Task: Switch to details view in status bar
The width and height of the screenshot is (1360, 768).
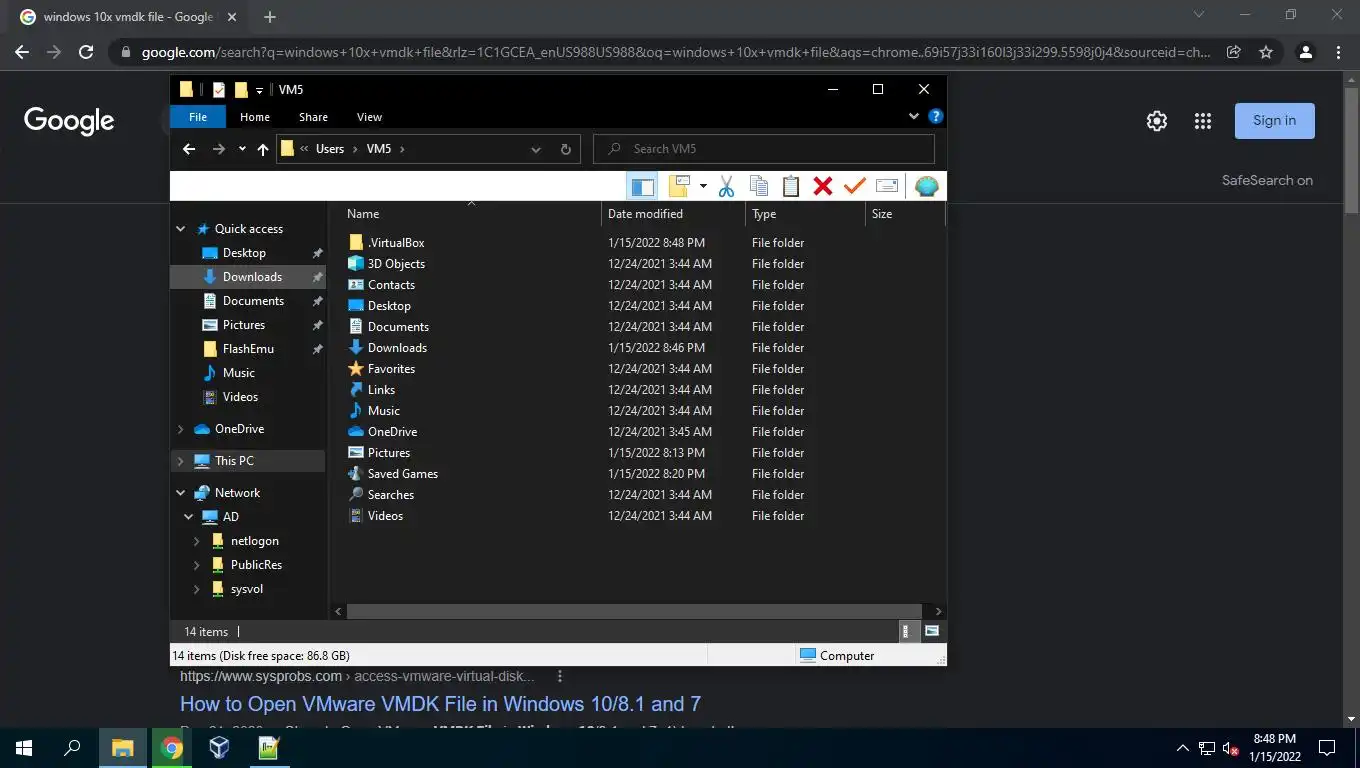Action: [906, 631]
